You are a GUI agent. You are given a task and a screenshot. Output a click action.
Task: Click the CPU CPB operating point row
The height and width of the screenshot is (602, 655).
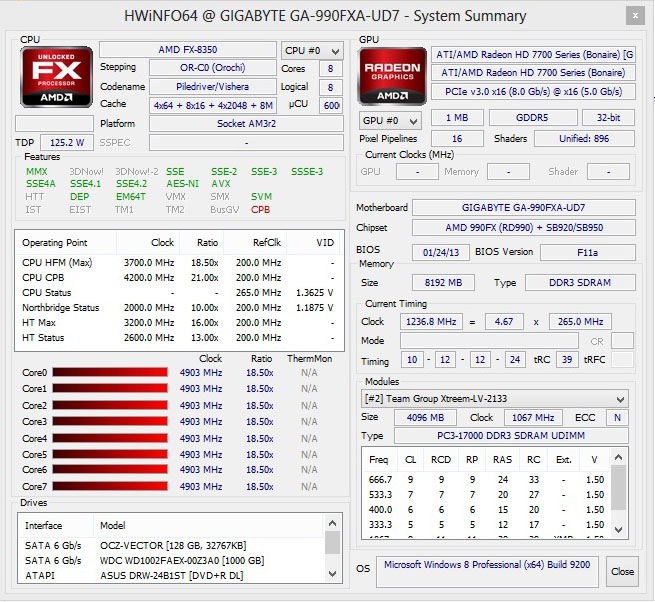(179, 278)
